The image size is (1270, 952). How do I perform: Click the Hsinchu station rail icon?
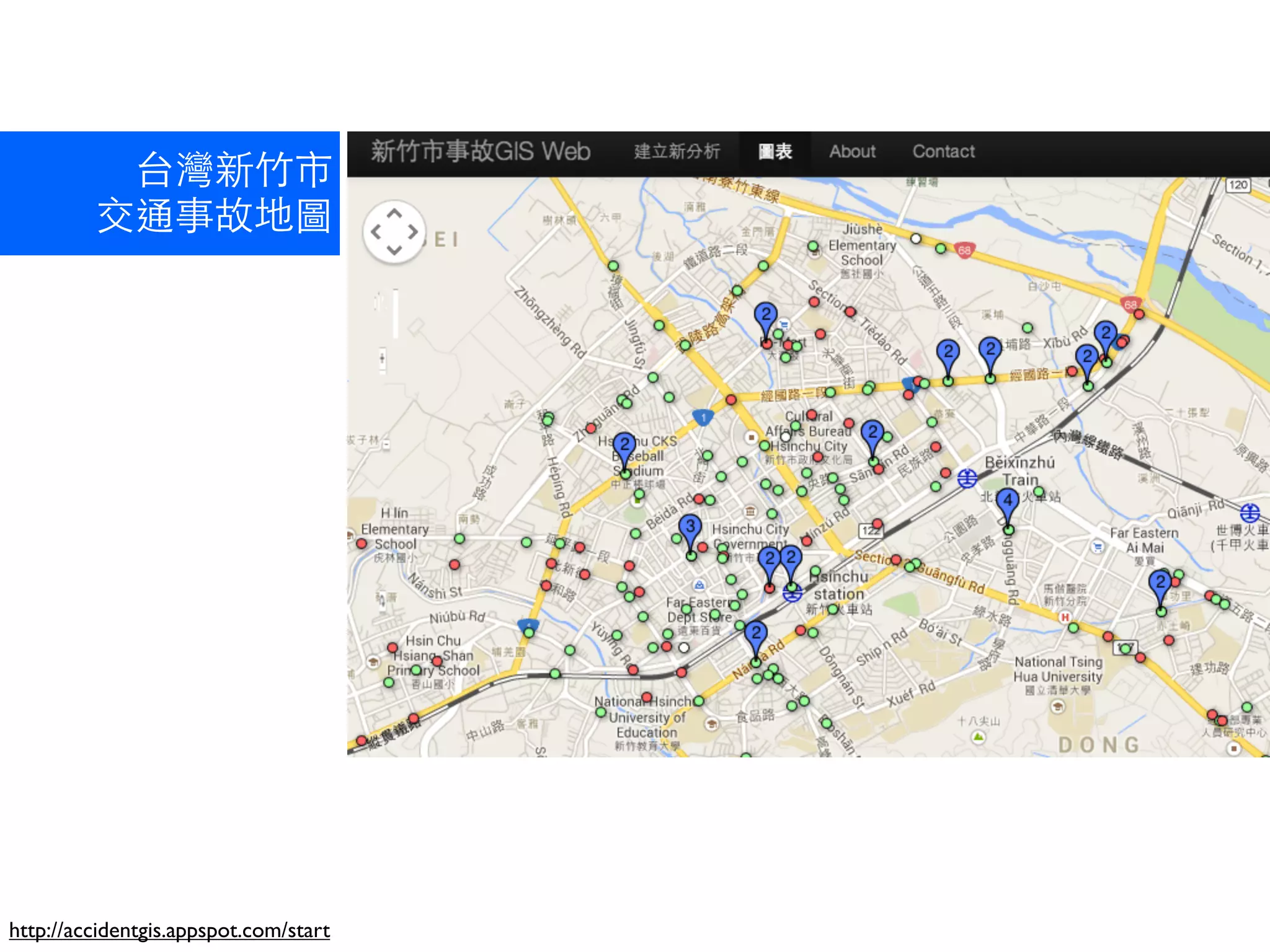(792, 593)
